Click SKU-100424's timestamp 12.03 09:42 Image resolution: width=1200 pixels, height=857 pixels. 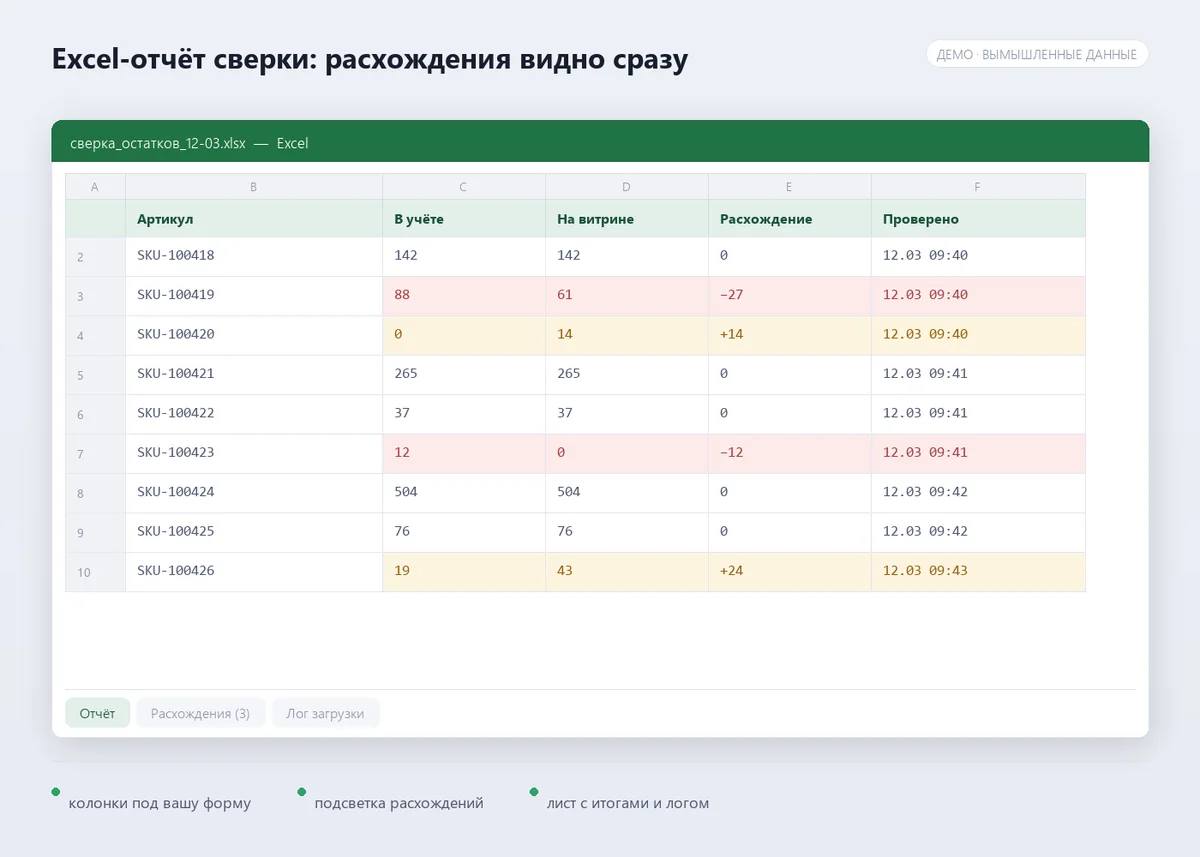pos(978,493)
